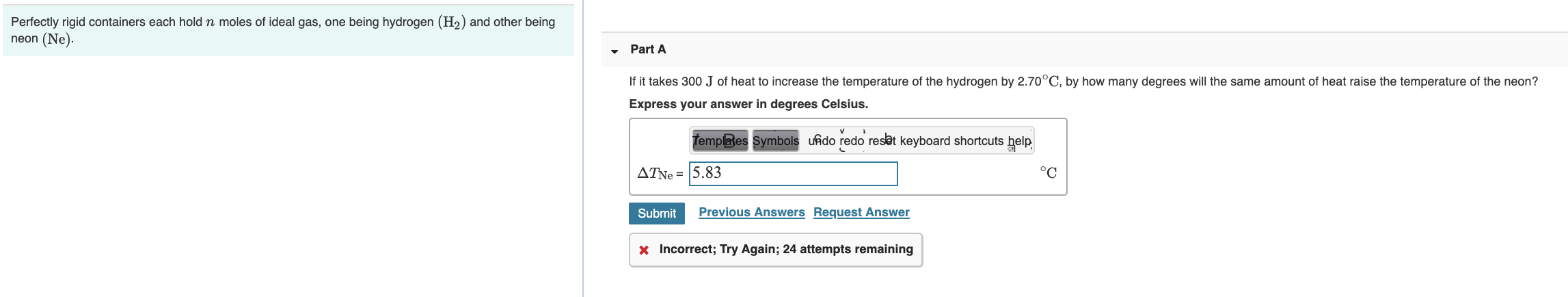Screen dimensions: 1568x297
Task: Click the ΔT_Ne equation label
Action: click(x=659, y=174)
